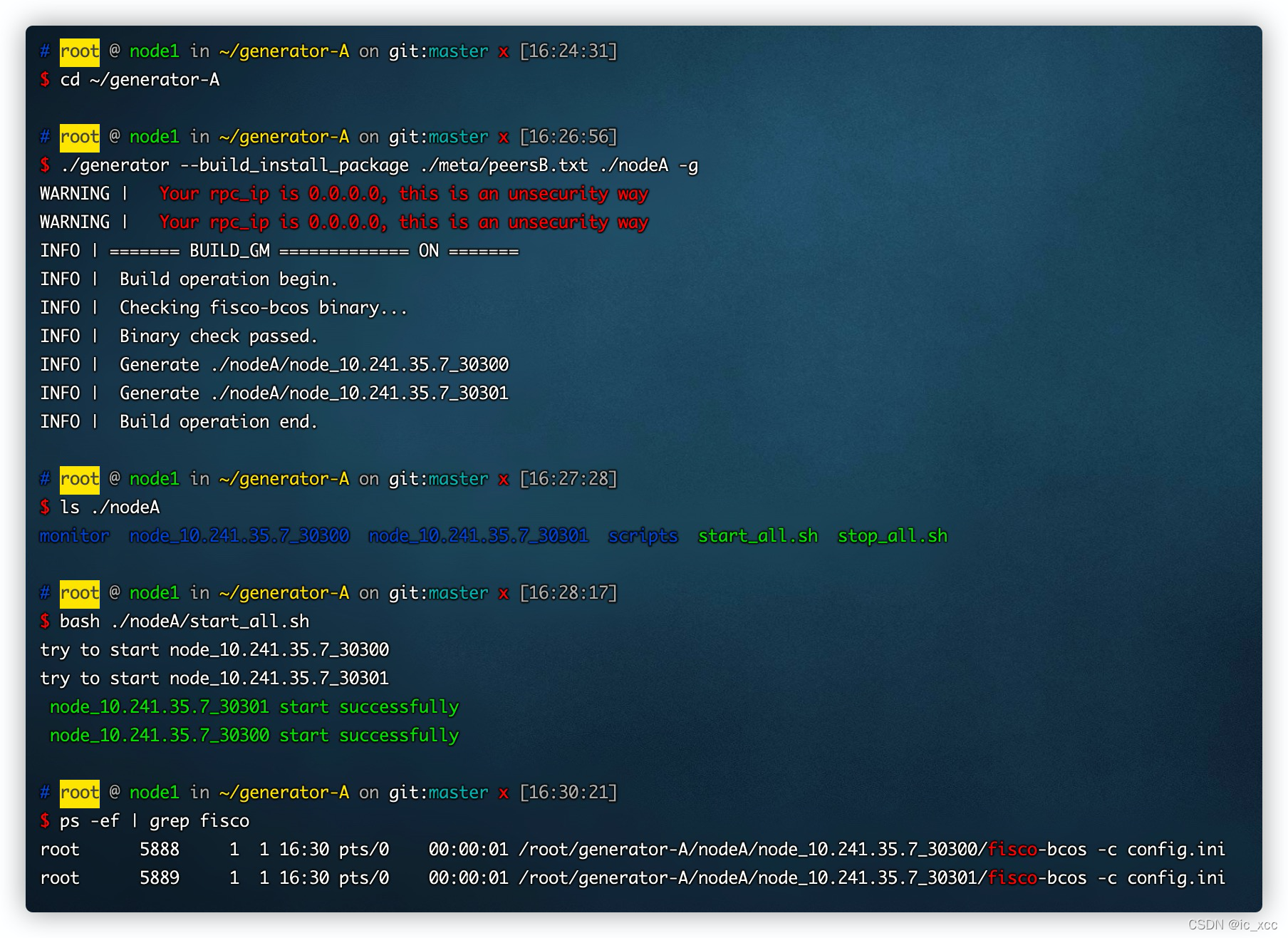Click 'Build operation end.' line
This screenshot has width=1288, height=938.
coord(179,422)
